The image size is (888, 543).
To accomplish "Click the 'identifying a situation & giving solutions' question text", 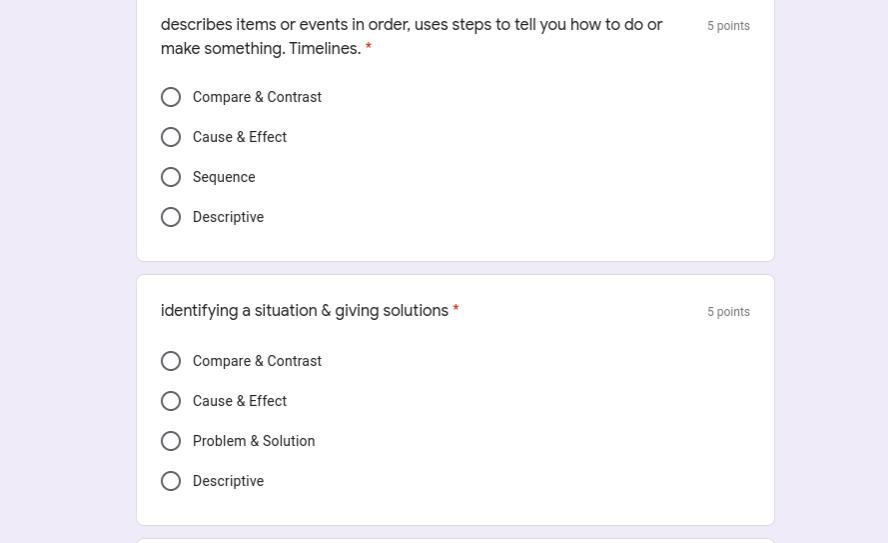I will [305, 311].
